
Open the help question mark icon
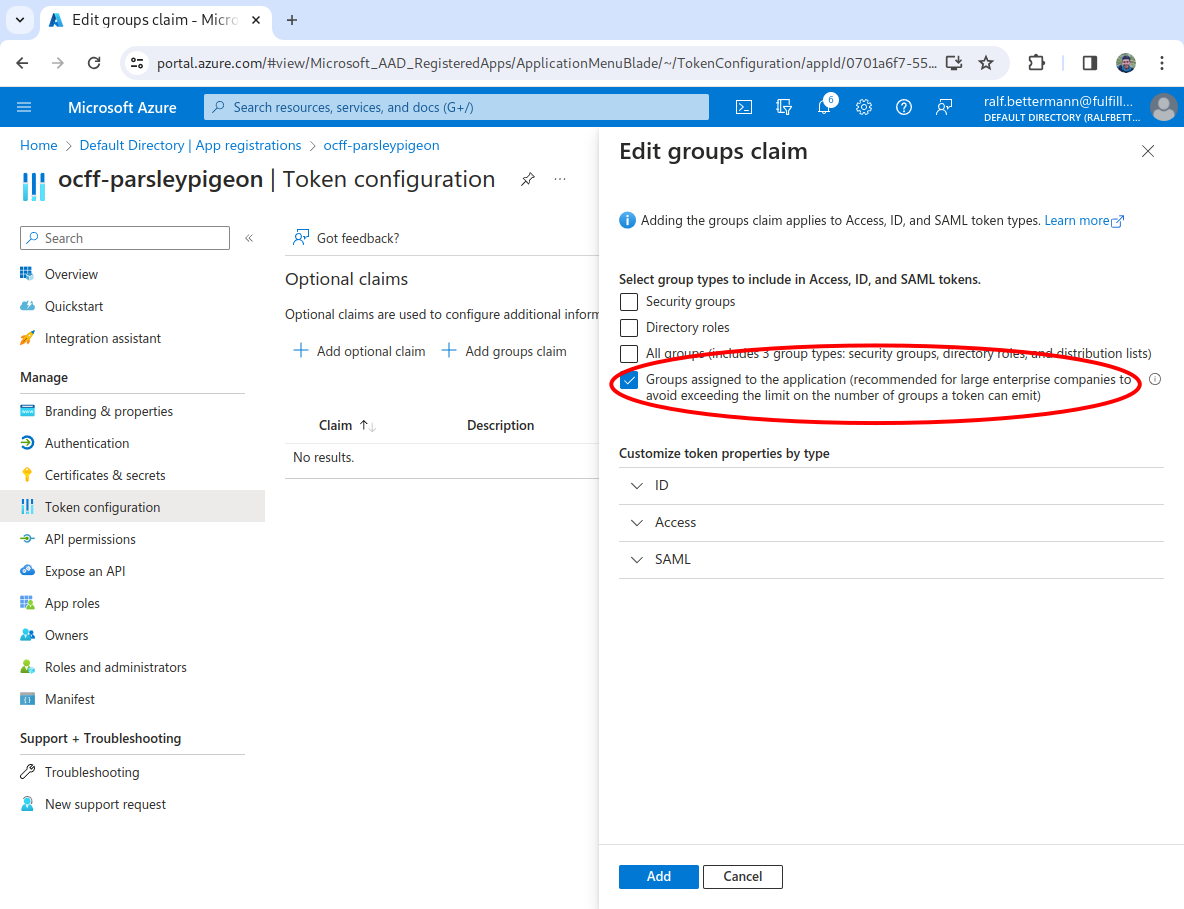904,107
